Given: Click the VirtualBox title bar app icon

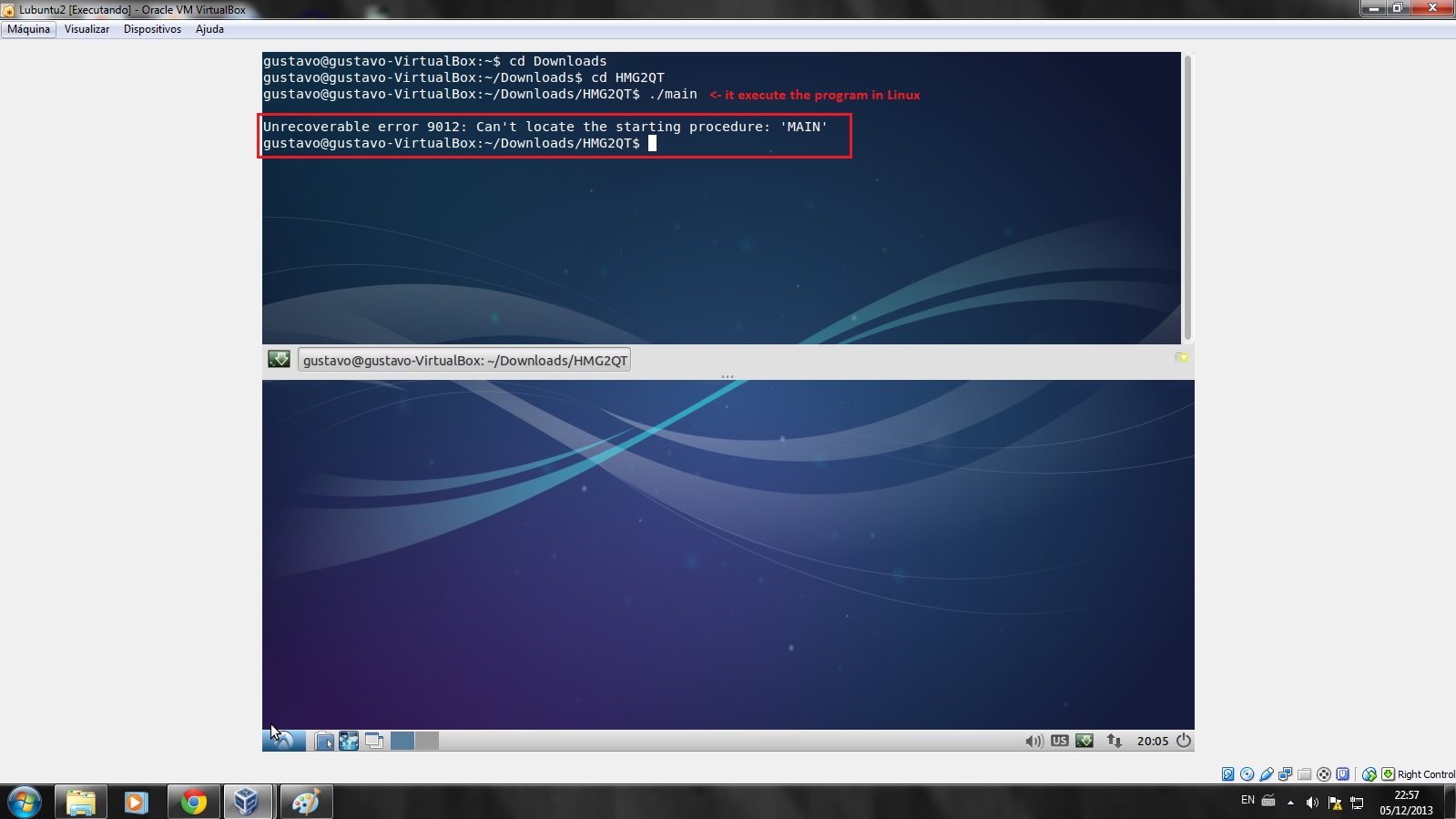Looking at the screenshot, I should click(x=8, y=10).
